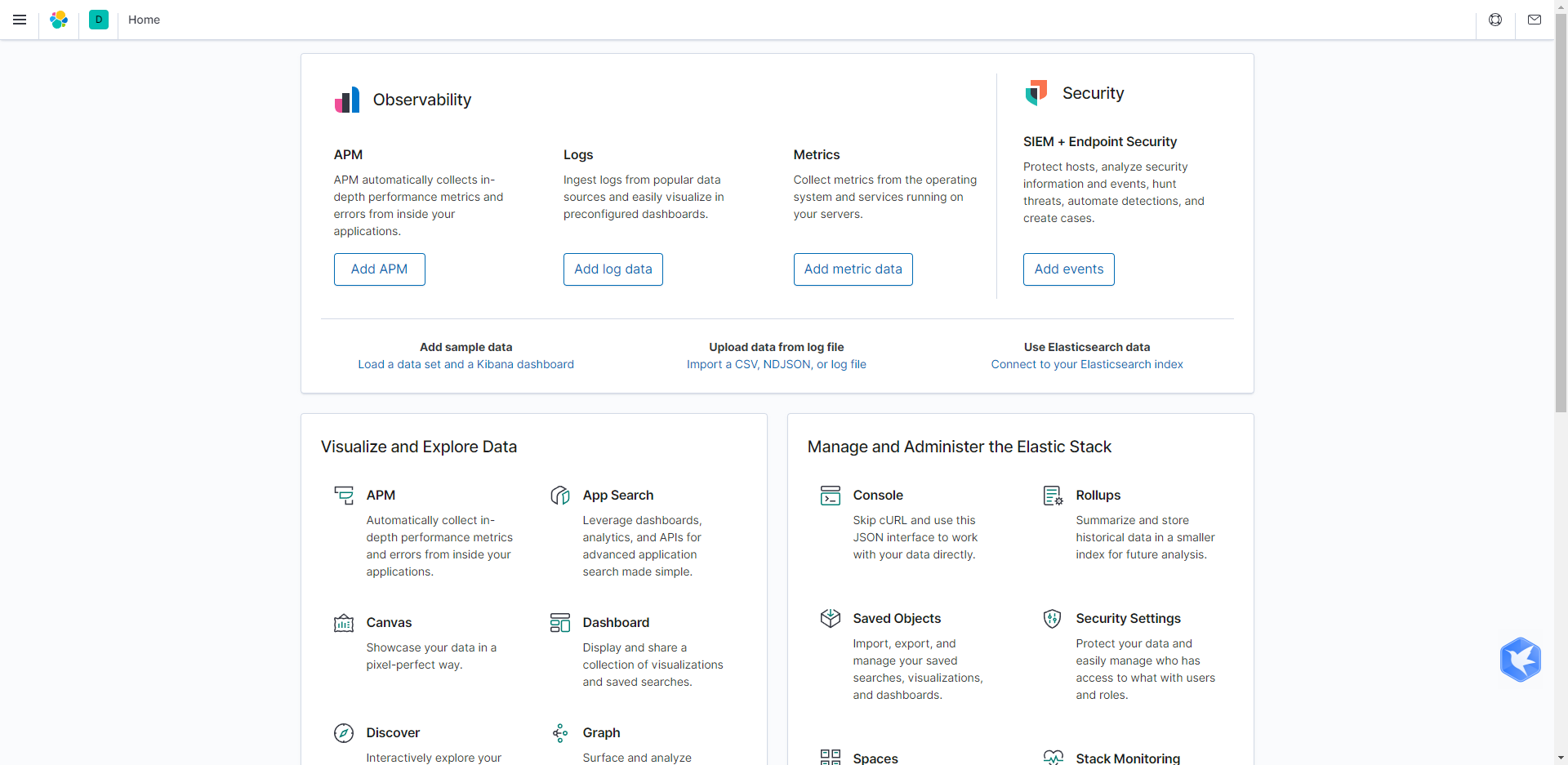Open the Spaces title link
The image size is (1568, 765).
click(875, 758)
